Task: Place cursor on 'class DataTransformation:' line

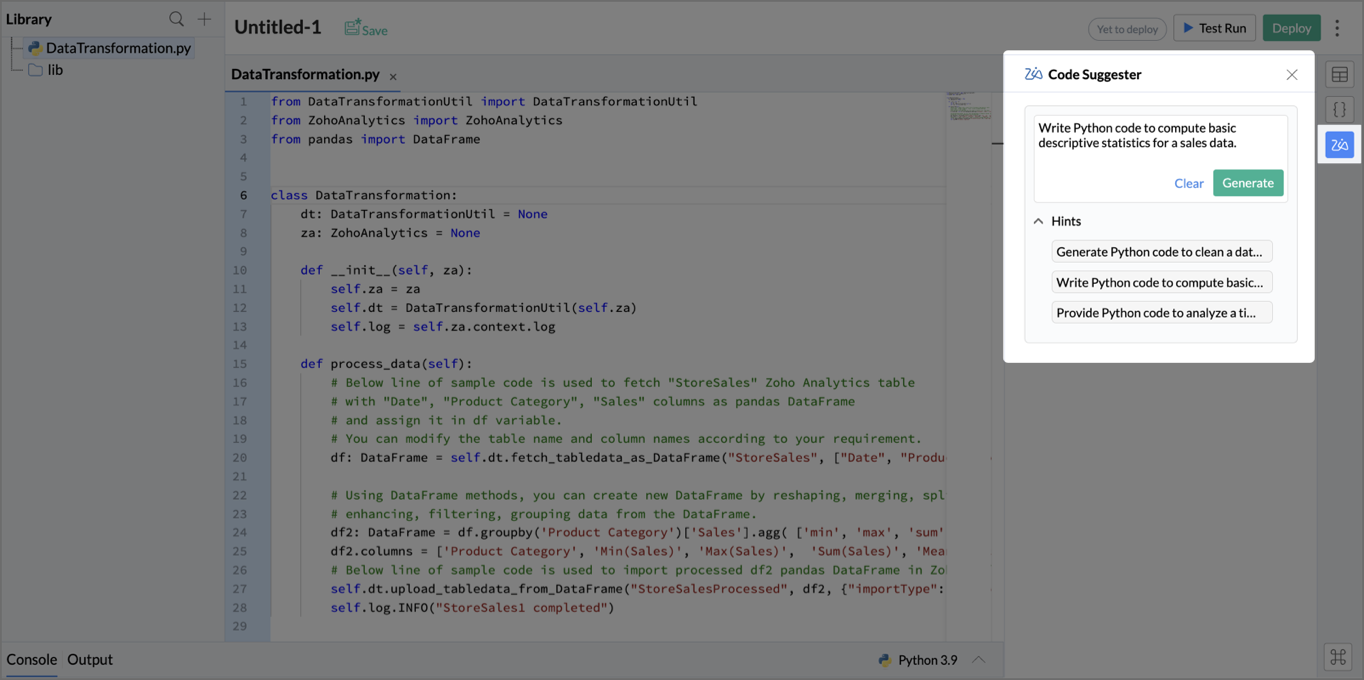Action: [364, 195]
